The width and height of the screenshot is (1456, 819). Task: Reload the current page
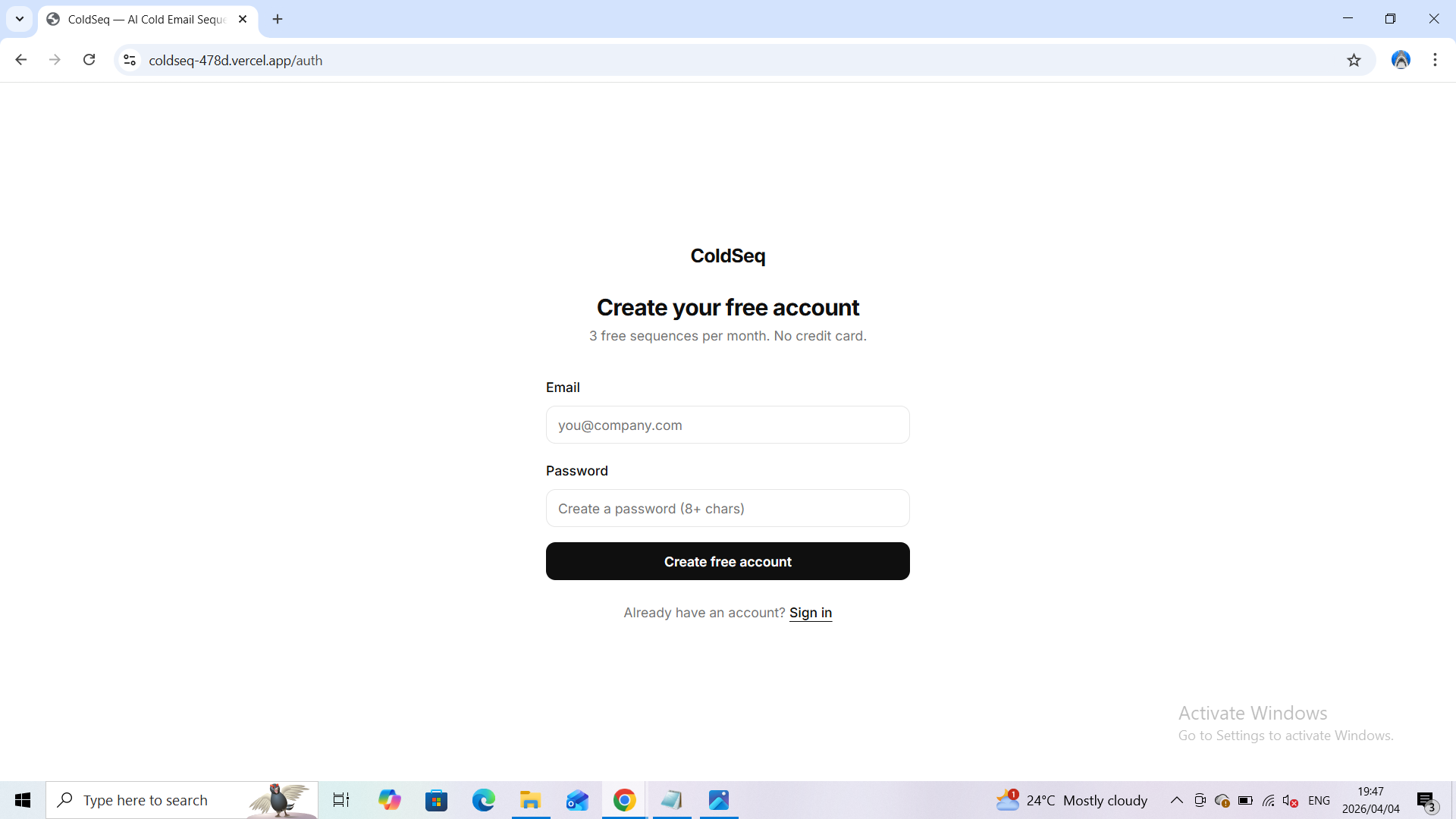pyautogui.click(x=89, y=60)
